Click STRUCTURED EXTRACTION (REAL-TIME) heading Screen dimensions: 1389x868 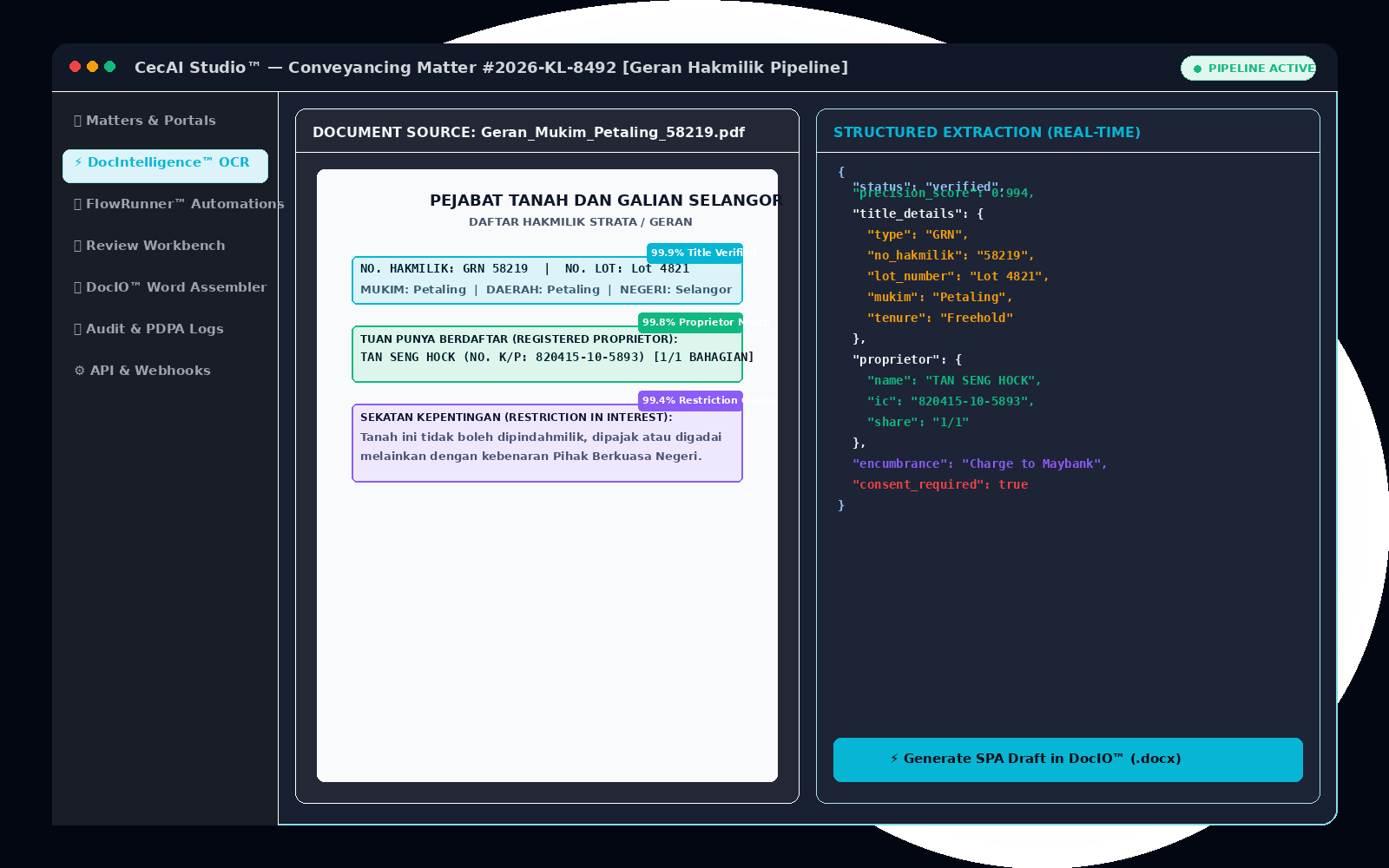click(x=987, y=132)
